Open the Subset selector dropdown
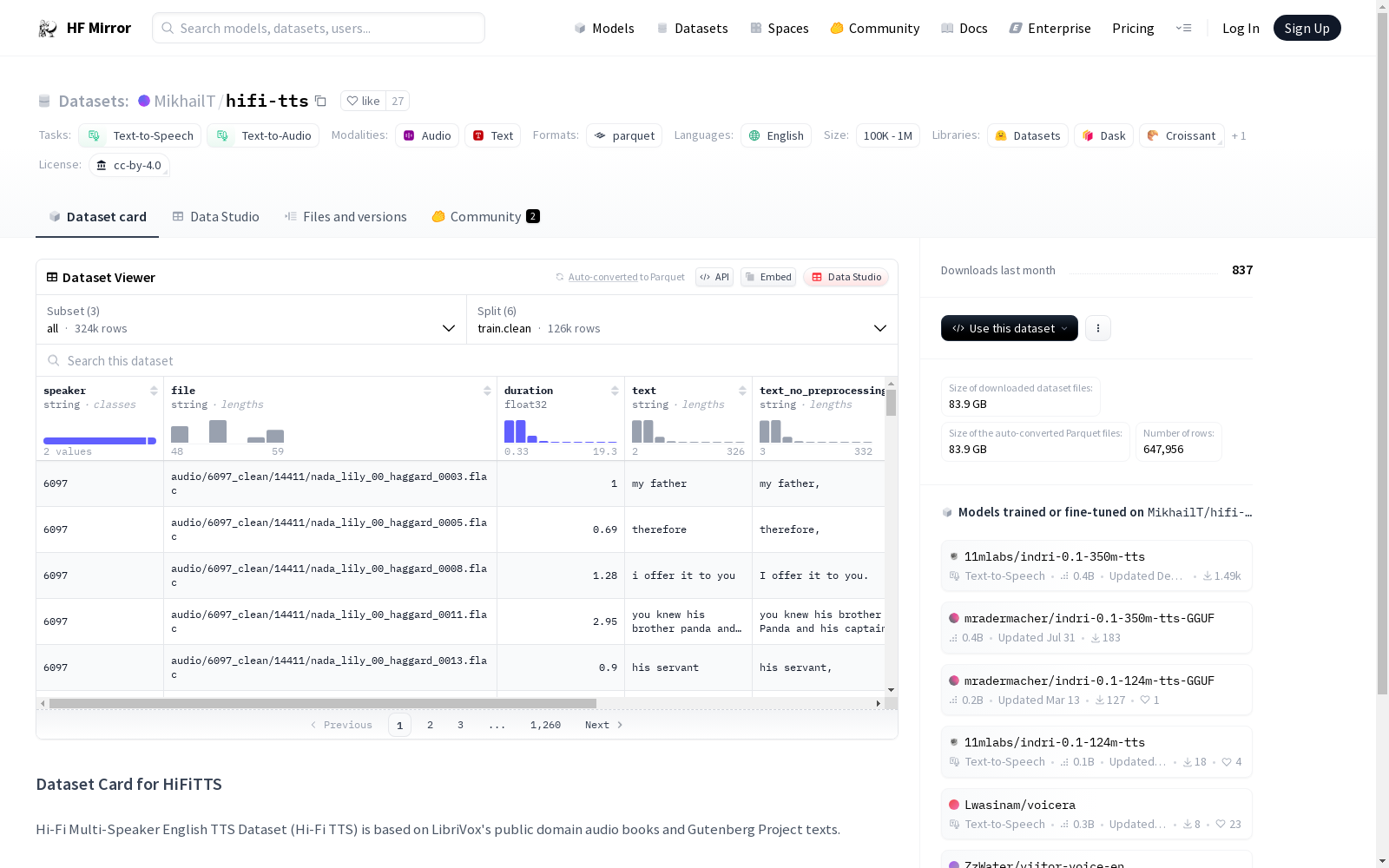This screenshot has width=1389, height=868. click(251, 319)
